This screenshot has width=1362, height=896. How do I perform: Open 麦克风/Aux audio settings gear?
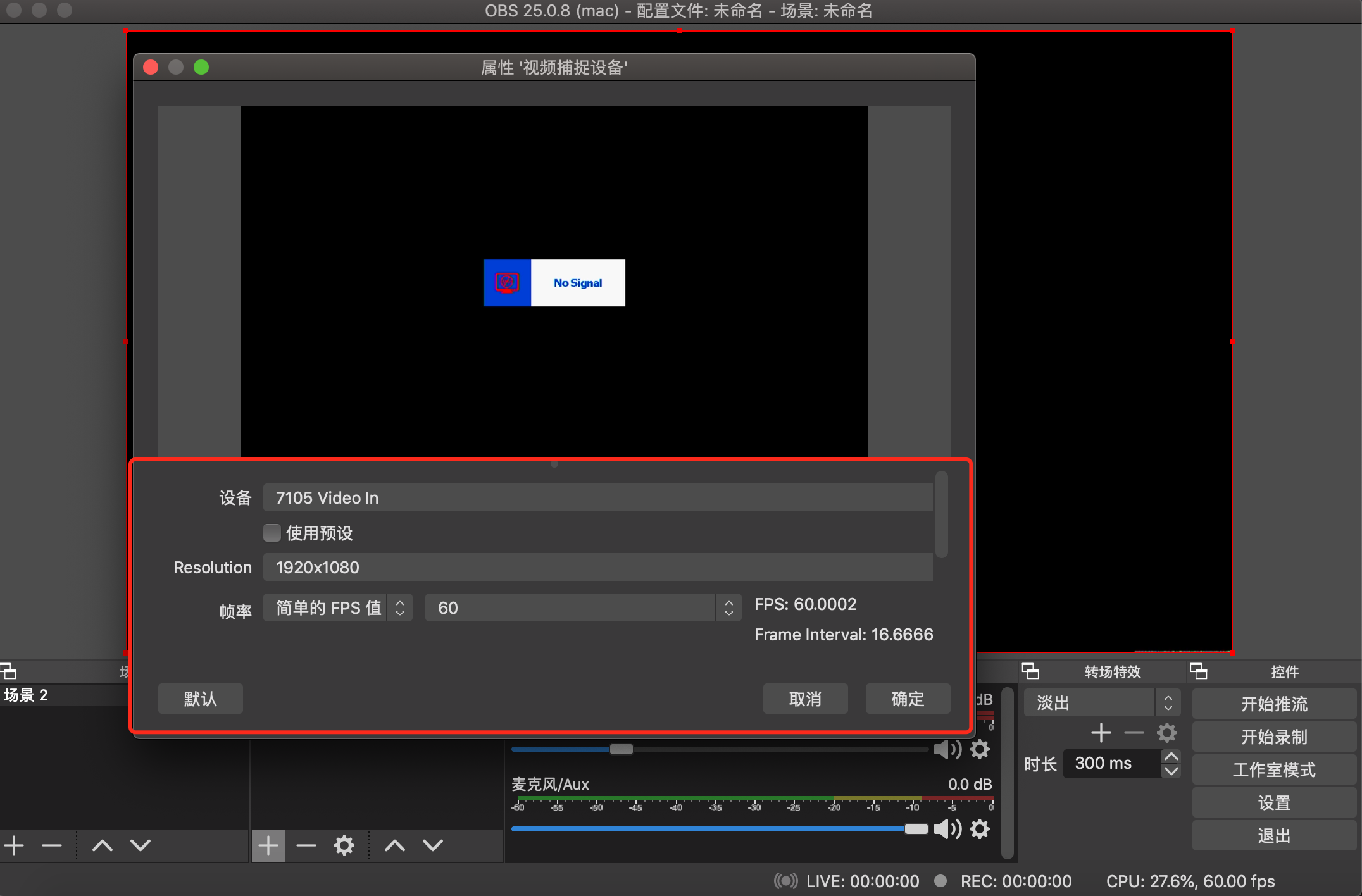click(x=980, y=829)
